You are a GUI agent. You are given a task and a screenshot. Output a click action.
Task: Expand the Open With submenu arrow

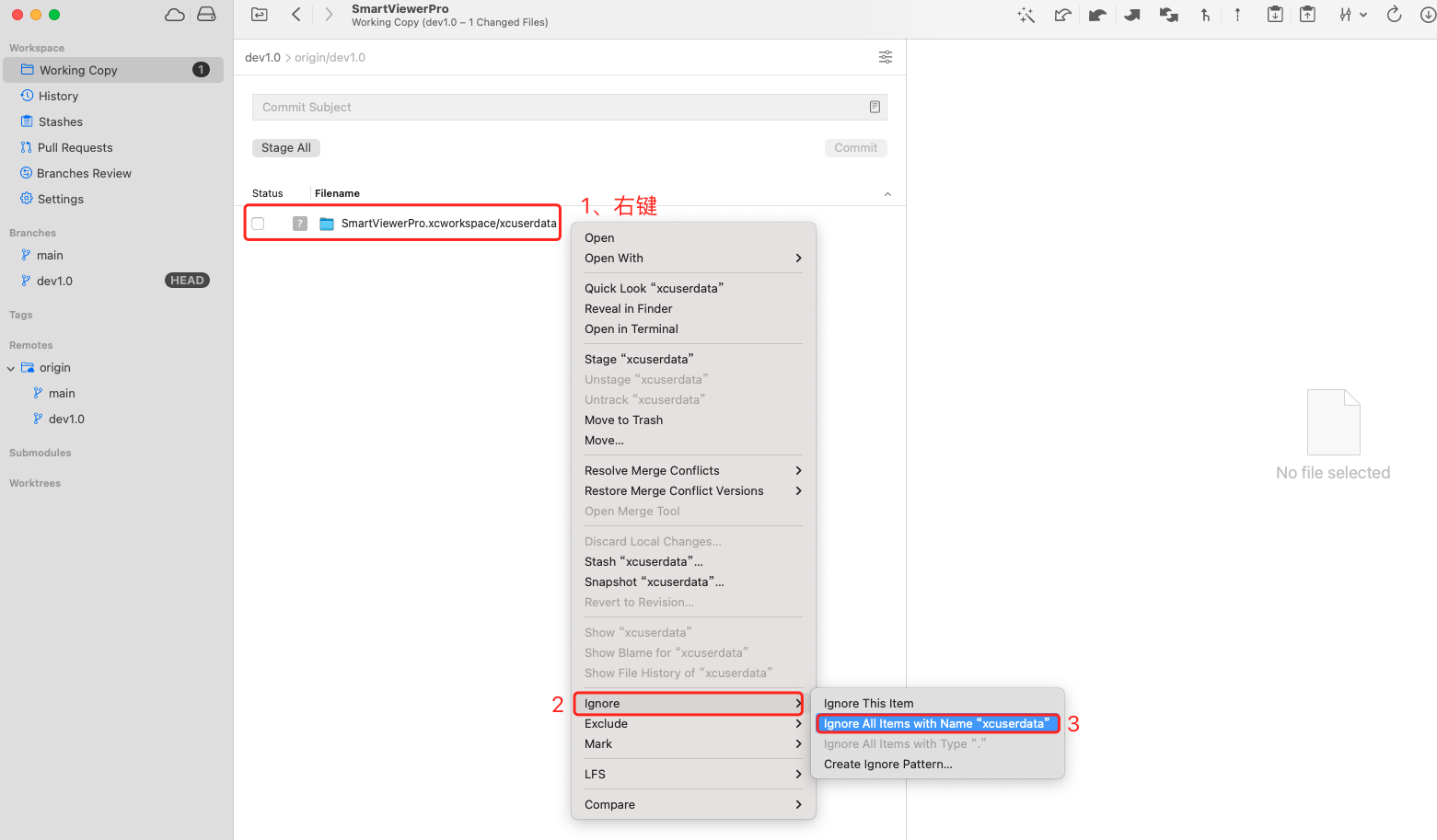(798, 259)
